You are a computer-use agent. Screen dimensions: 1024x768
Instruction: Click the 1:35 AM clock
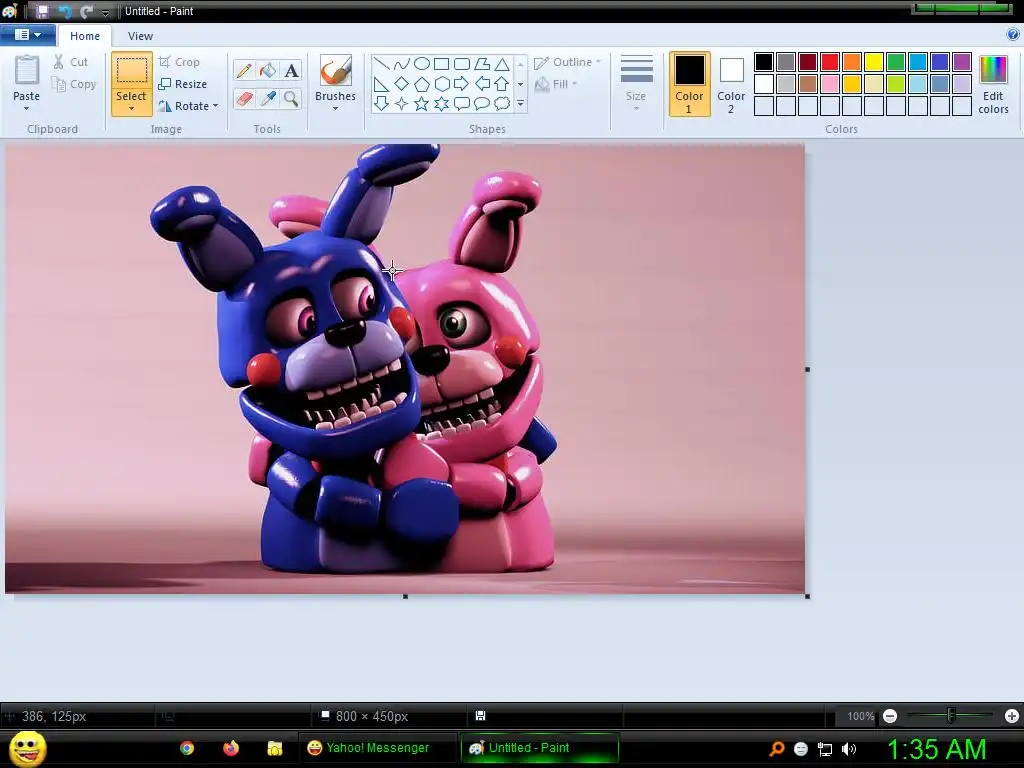click(936, 749)
